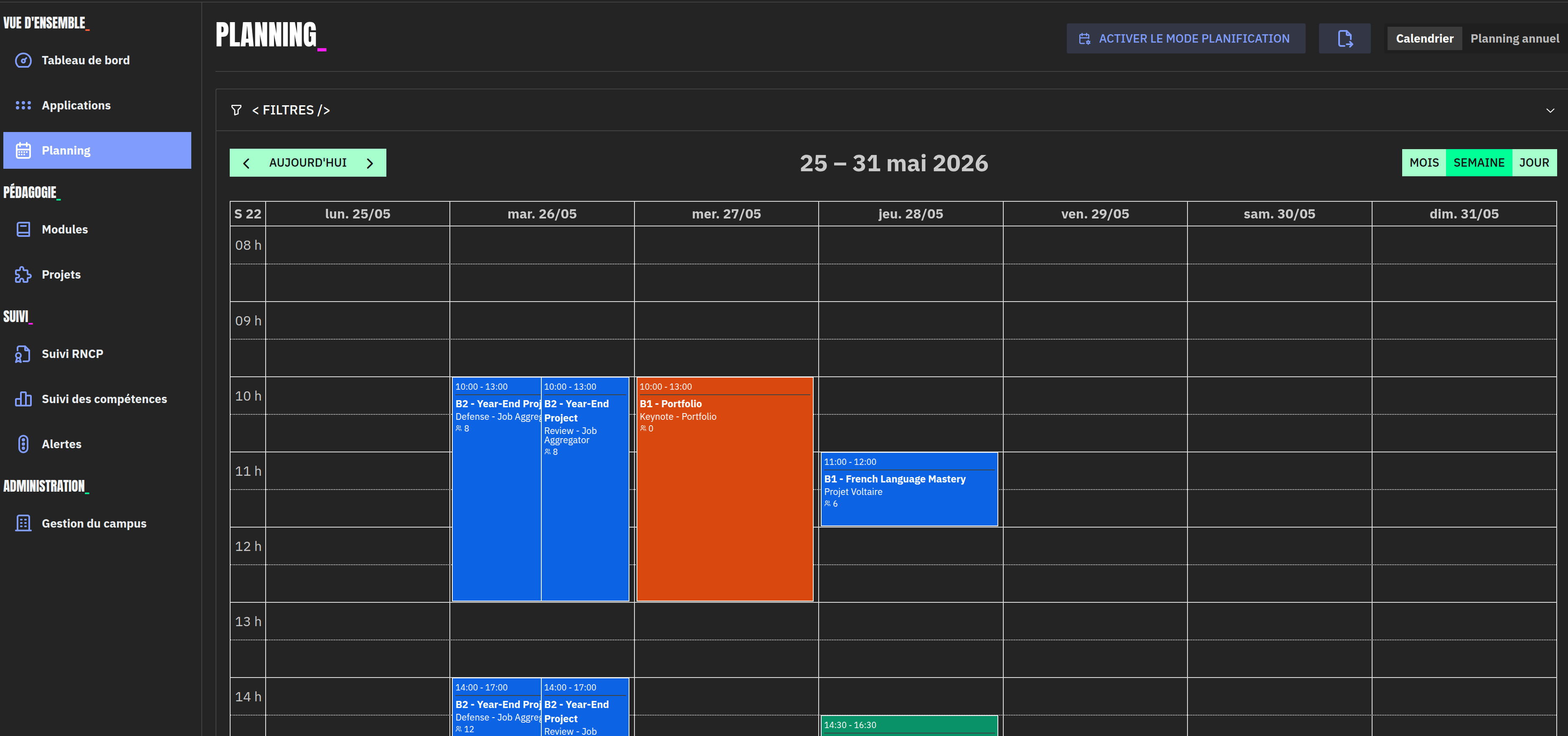Click lun. 25/05 day header
1568x736 pixels.
(x=357, y=214)
